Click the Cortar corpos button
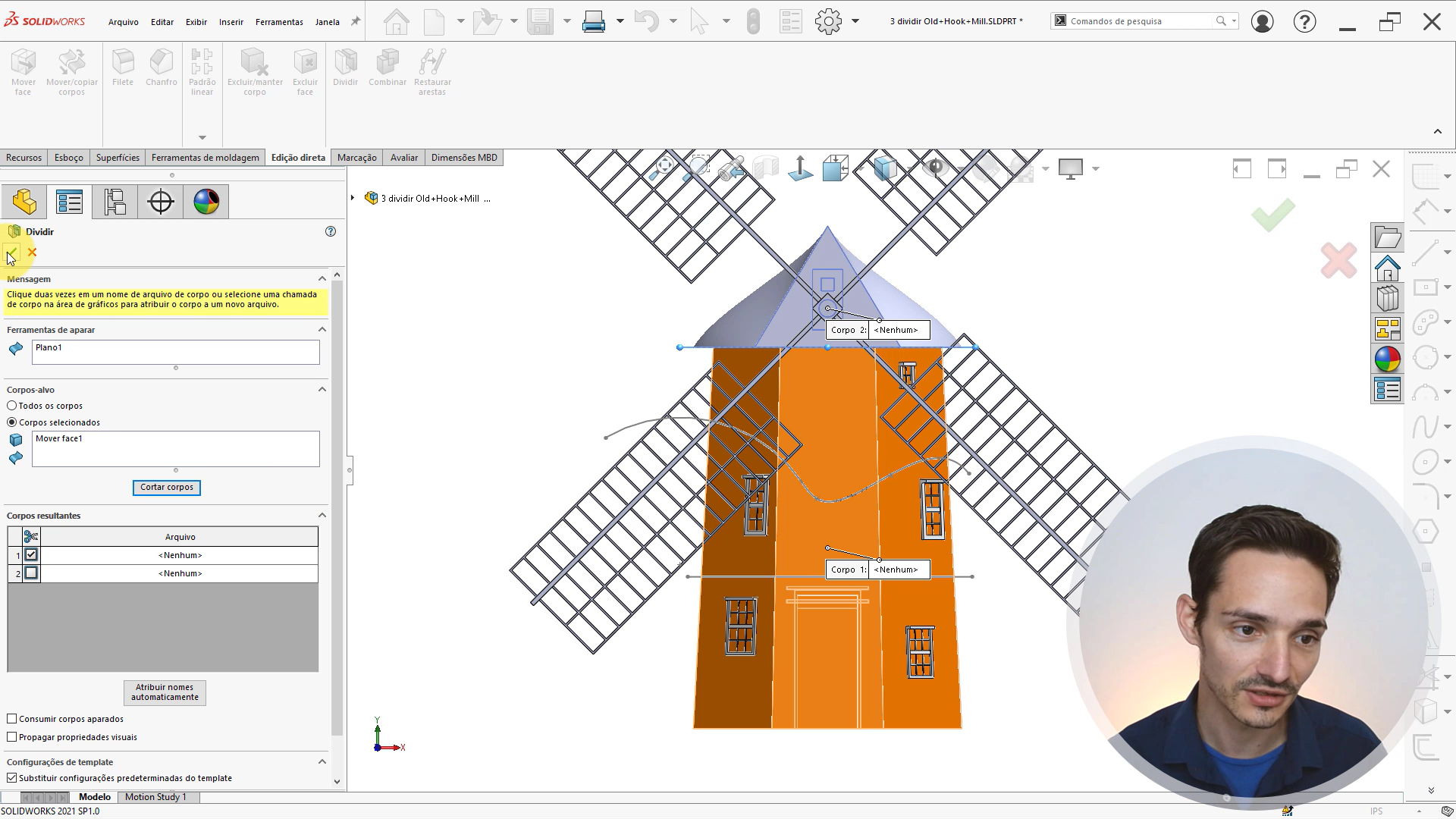This screenshot has height=819, width=1456. click(x=167, y=487)
